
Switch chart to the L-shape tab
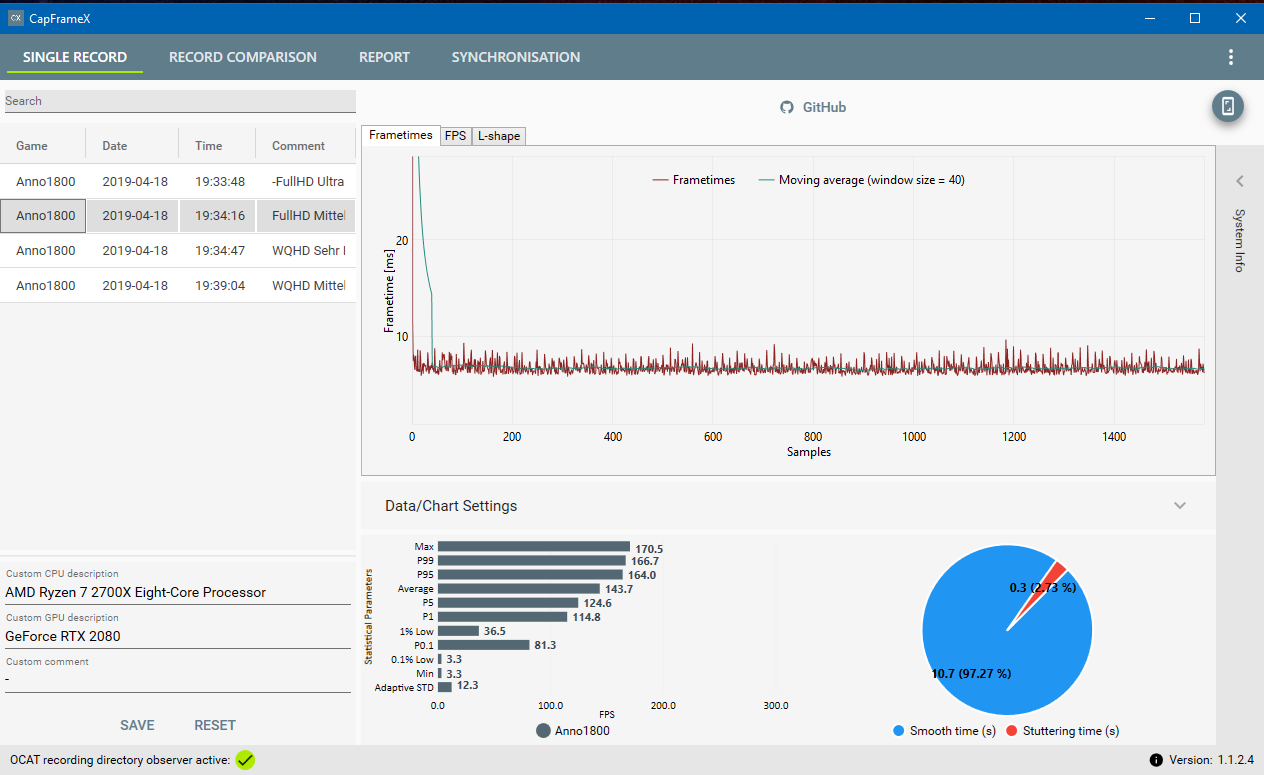[x=498, y=136]
